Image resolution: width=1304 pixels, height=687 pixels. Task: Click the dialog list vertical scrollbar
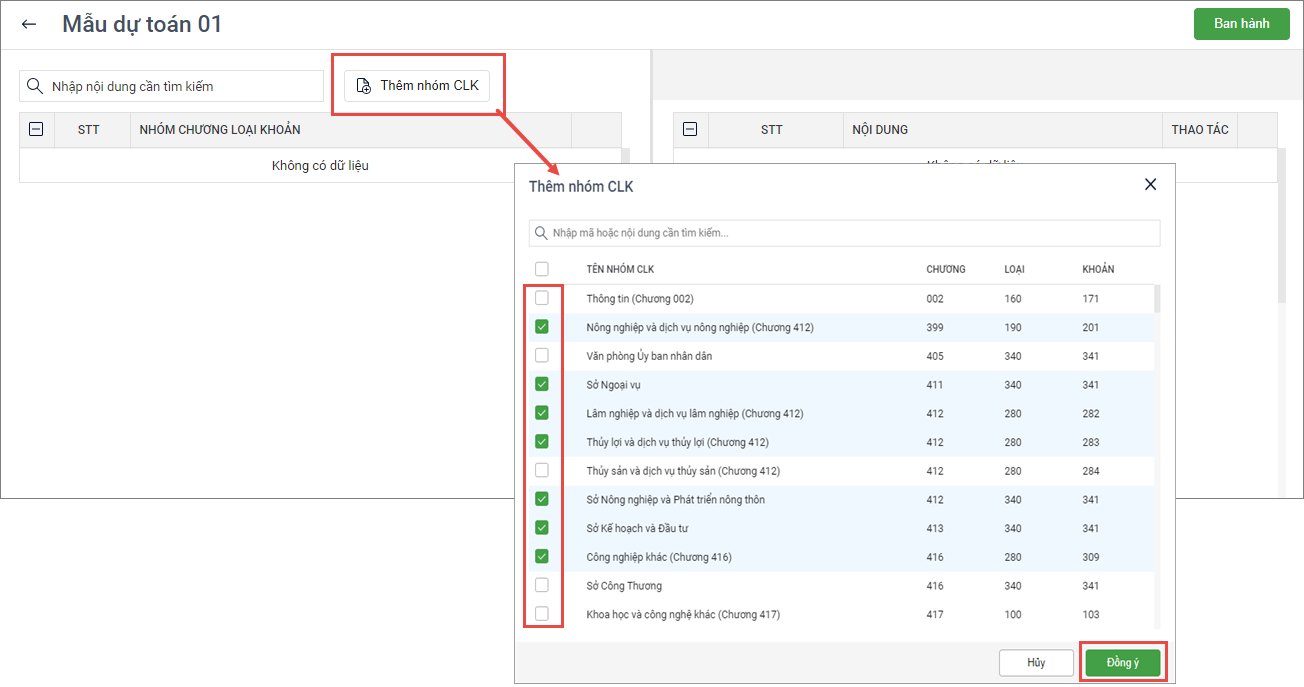[x=1158, y=300]
